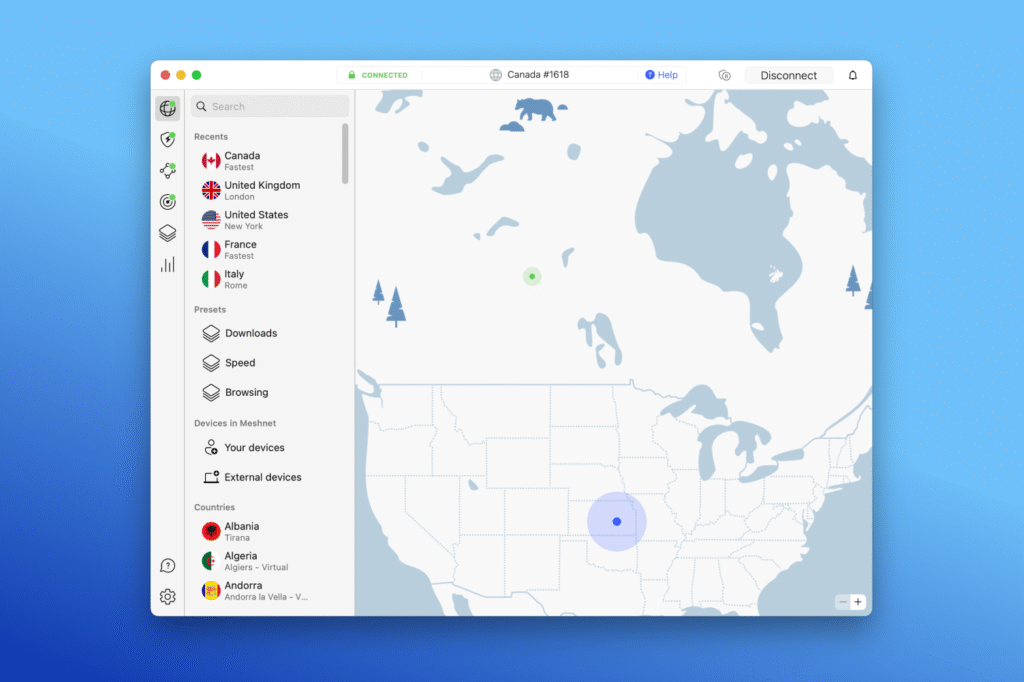The width and height of the screenshot is (1024, 682).
Task: Open Threat Protection shield icon
Action: tap(167, 140)
